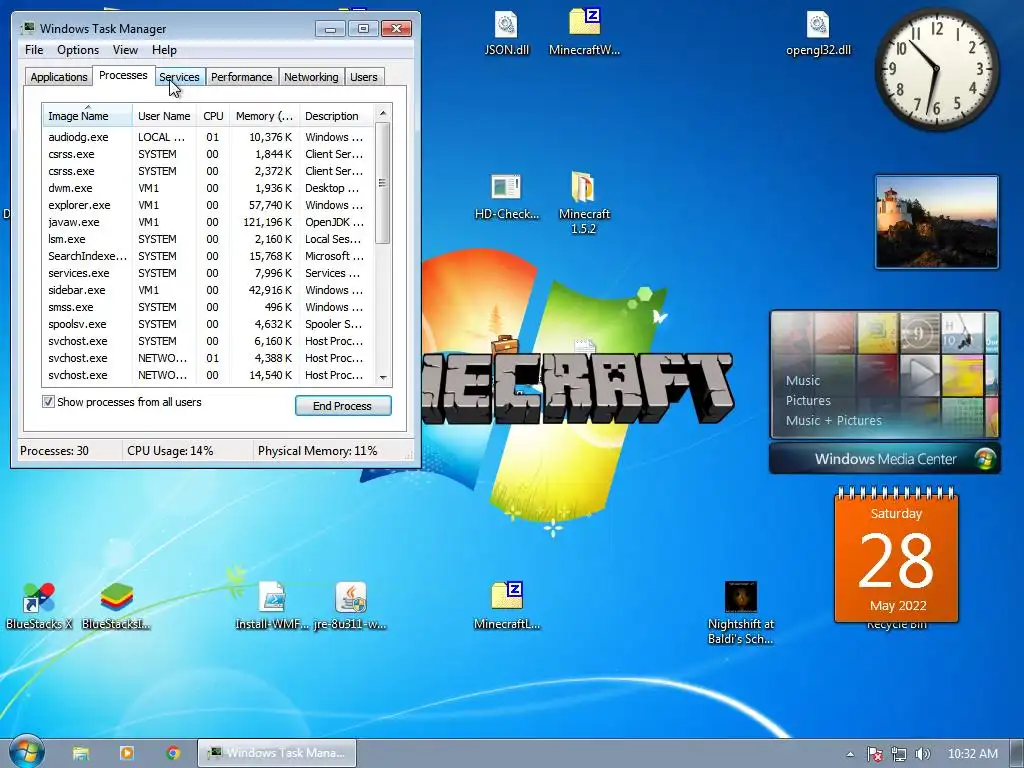Click the analog clock gadget
Screen dimensions: 1024x768
pos(937,69)
